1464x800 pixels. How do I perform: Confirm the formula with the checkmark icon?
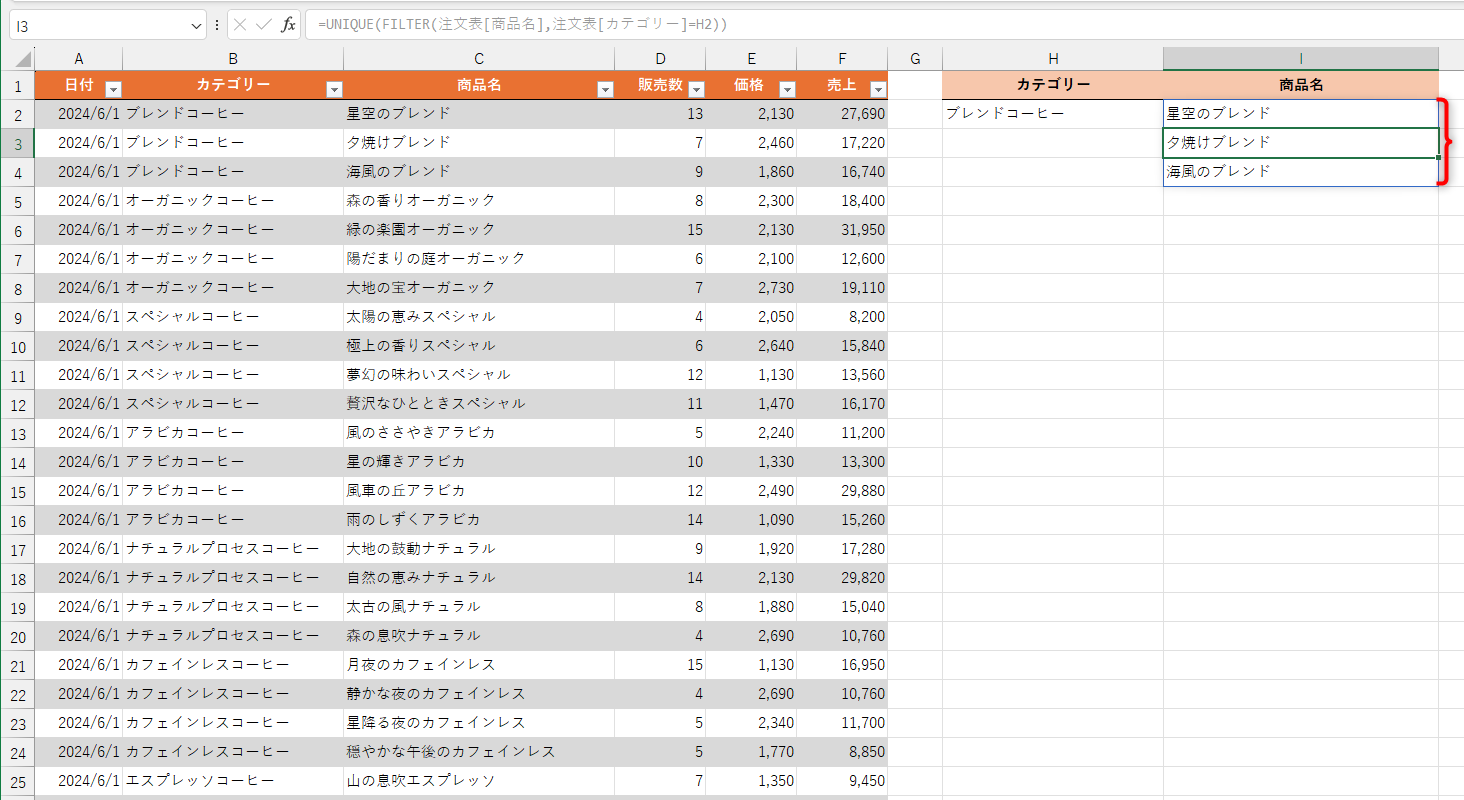pyautogui.click(x=264, y=25)
